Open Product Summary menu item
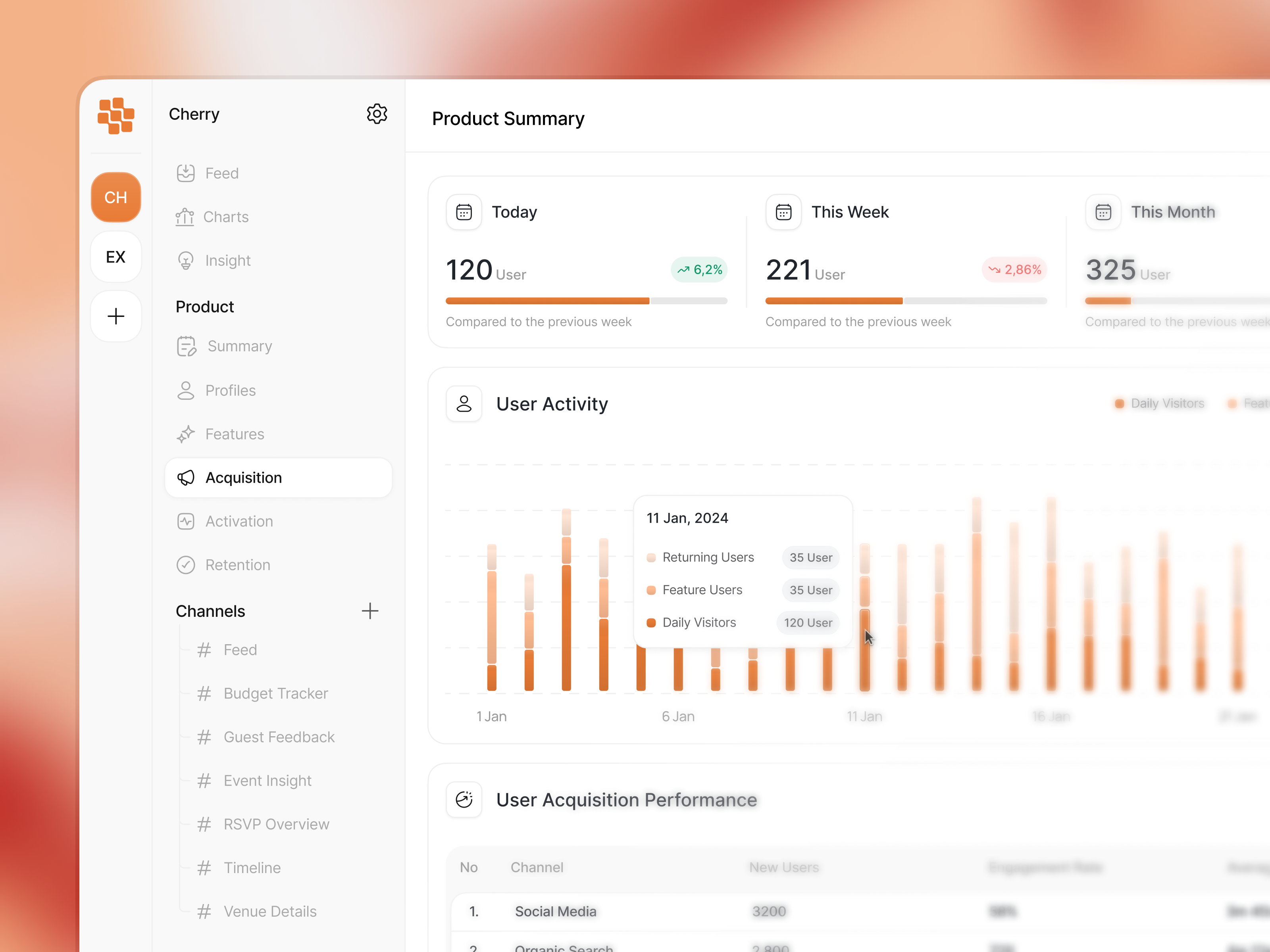The height and width of the screenshot is (952, 1270). [239, 346]
